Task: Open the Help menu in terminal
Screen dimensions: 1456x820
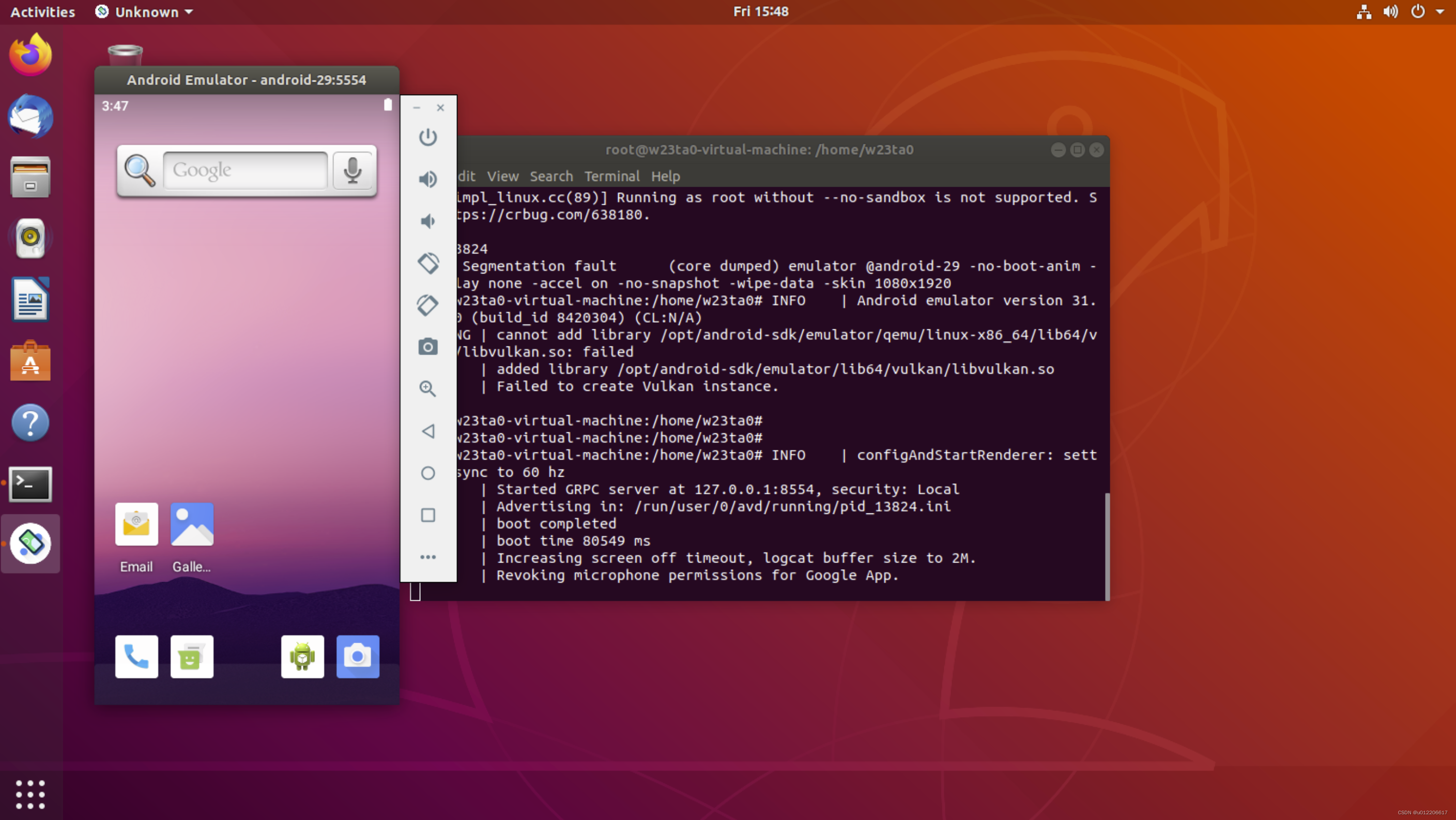Action: pyautogui.click(x=665, y=176)
